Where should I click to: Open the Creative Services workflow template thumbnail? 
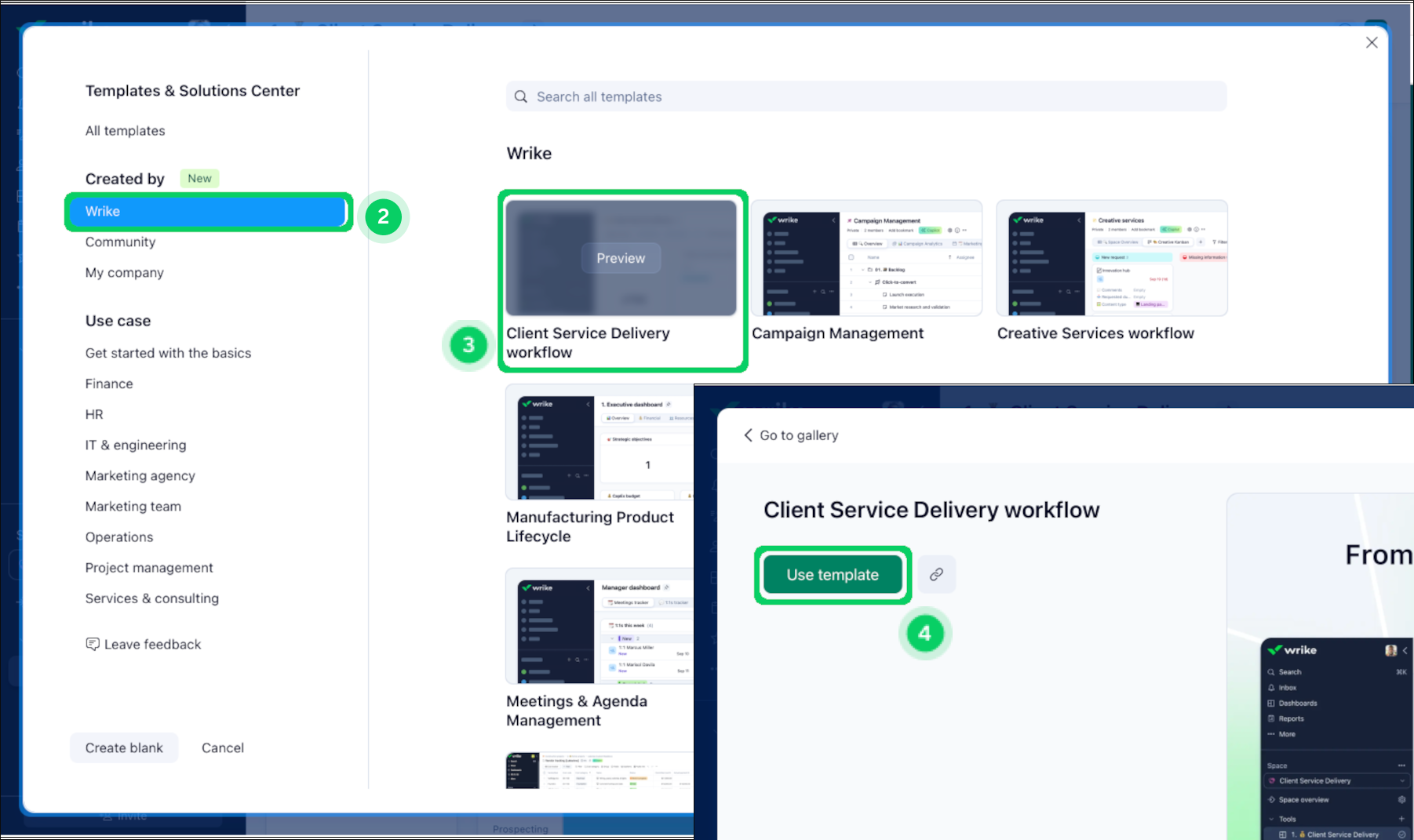[x=1111, y=259]
